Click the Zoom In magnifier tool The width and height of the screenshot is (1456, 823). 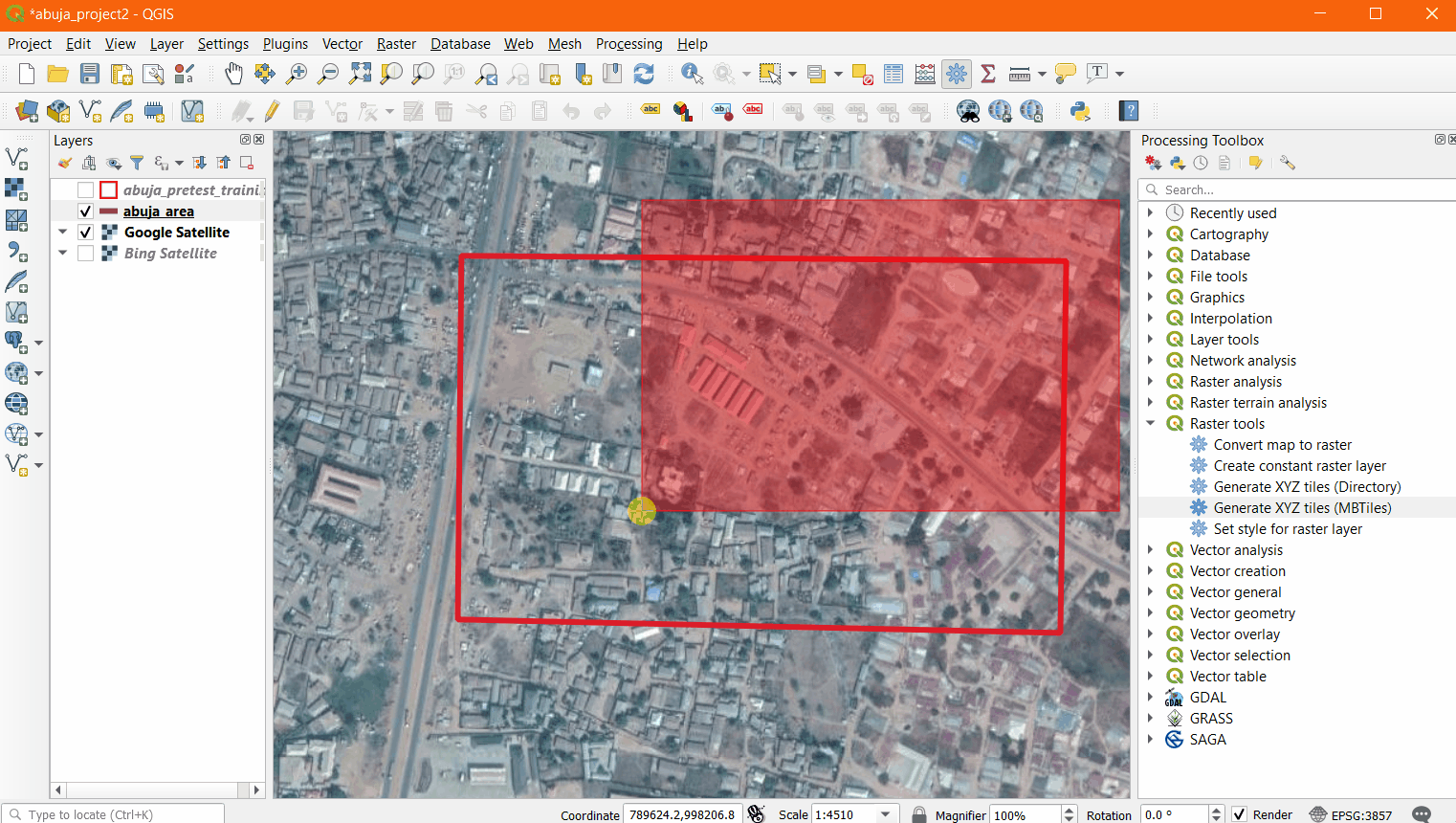coord(297,74)
